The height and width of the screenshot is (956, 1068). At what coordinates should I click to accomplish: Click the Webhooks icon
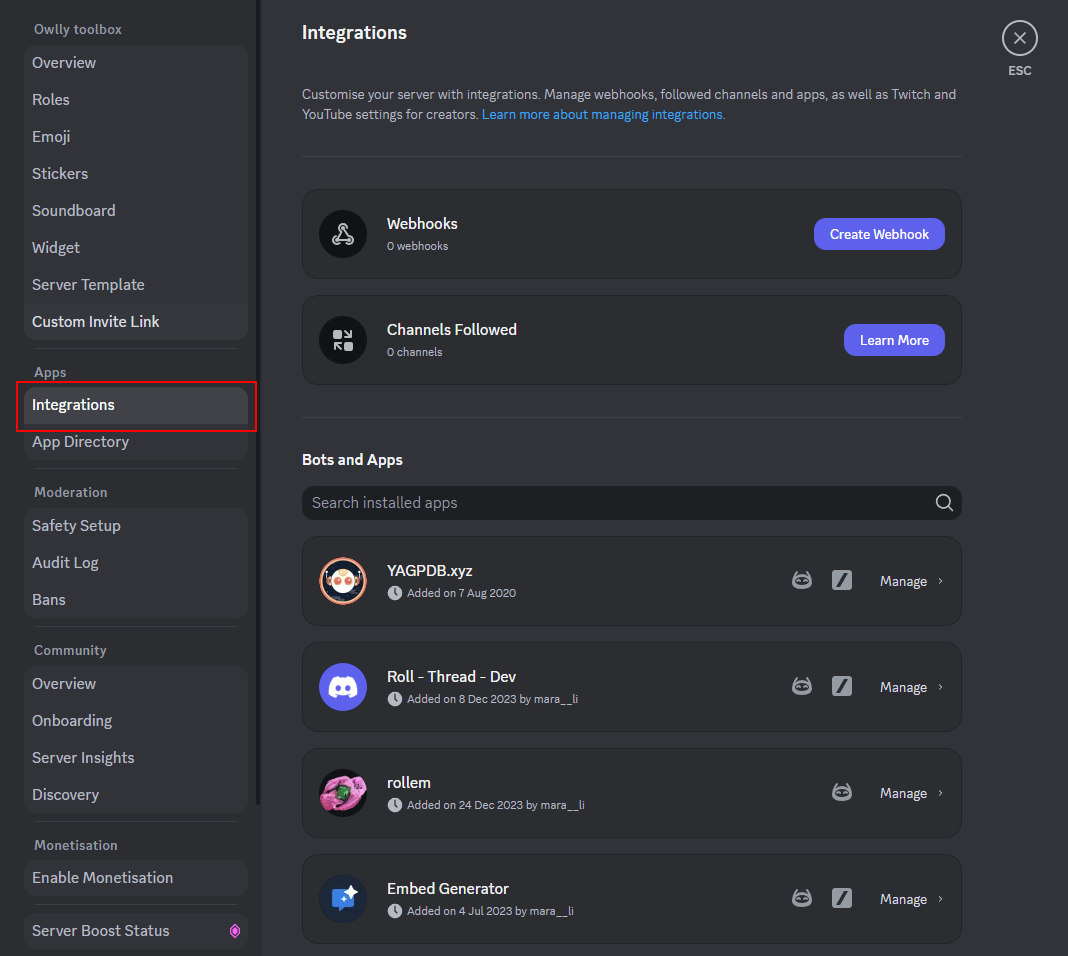click(x=343, y=234)
